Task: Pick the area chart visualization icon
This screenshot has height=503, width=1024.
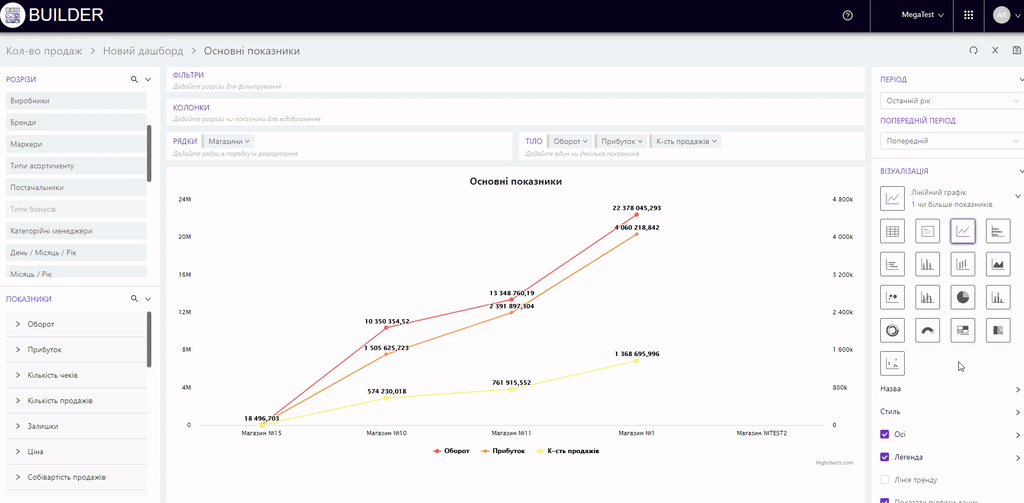Action: [x=998, y=264]
